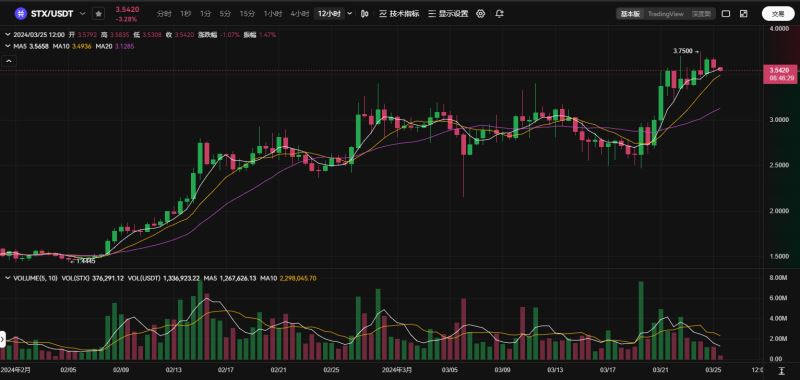Switch to the 1小时 interval
The image size is (800, 380).
click(x=272, y=14)
